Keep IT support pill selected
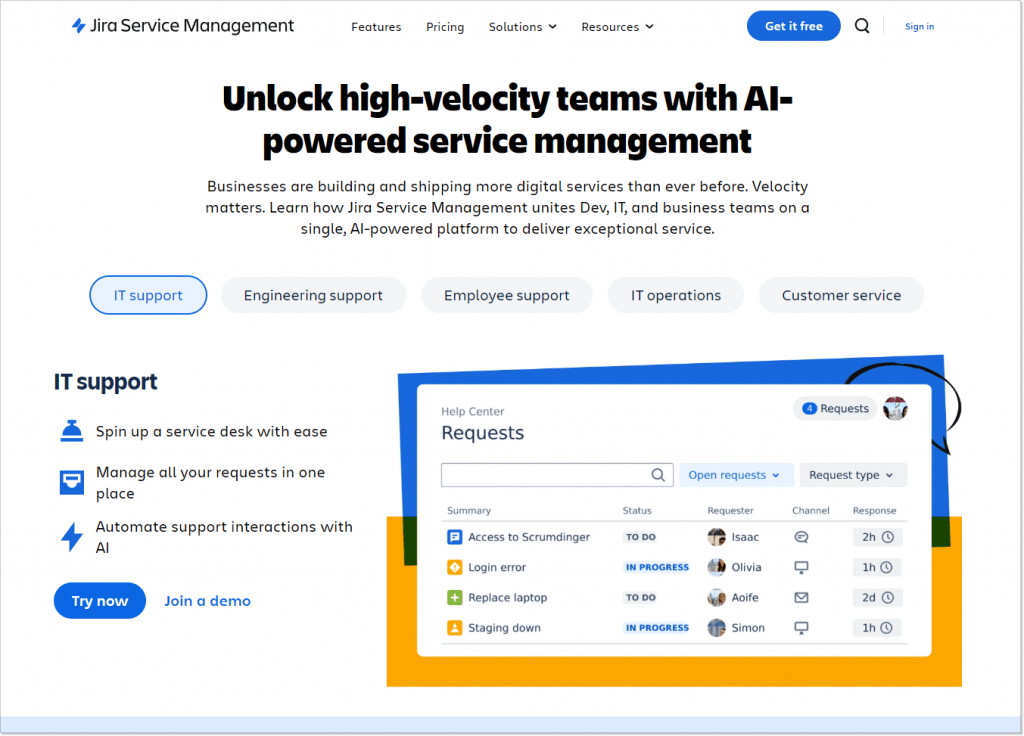 click(x=148, y=295)
